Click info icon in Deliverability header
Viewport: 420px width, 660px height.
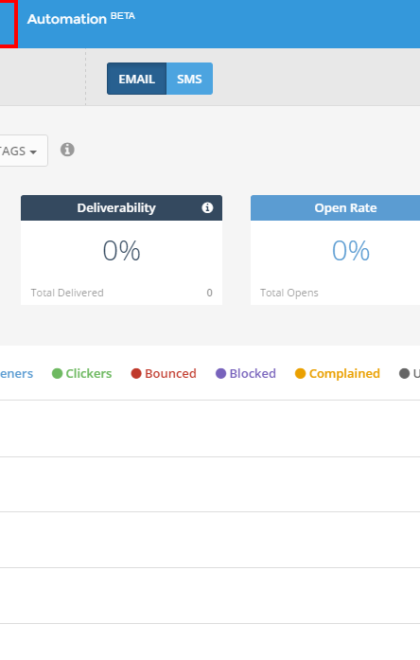tap(207, 208)
